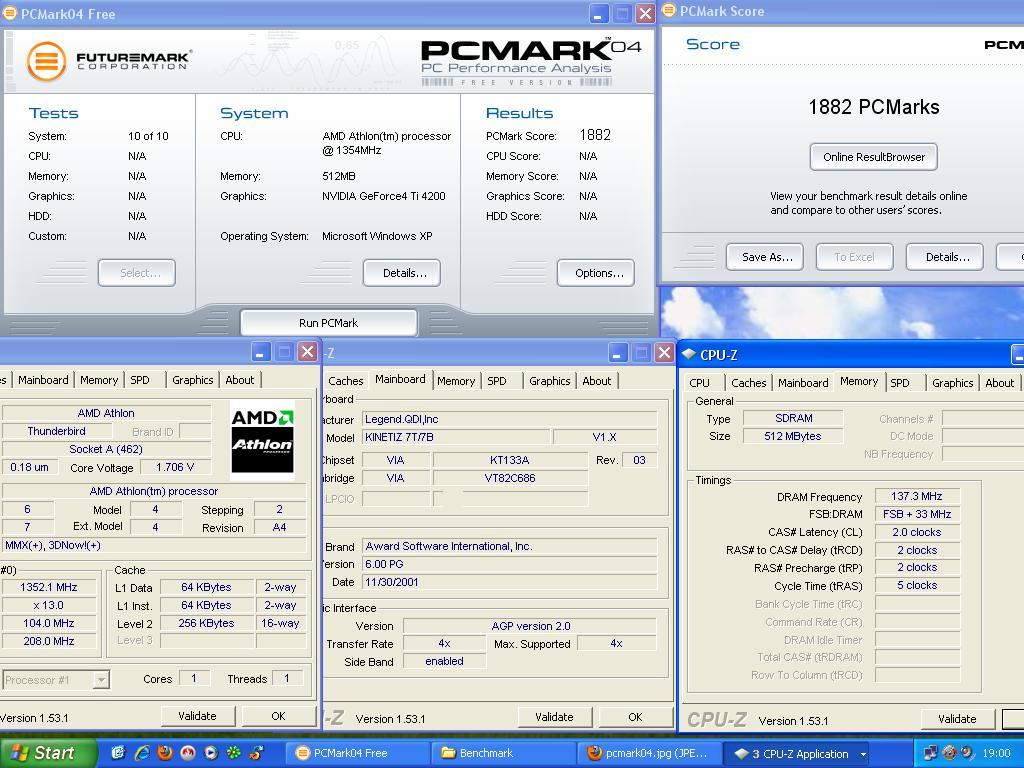Open Internet Explorer from quick launch
Image resolution: width=1024 pixels, height=768 pixels.
coord(142,753)
